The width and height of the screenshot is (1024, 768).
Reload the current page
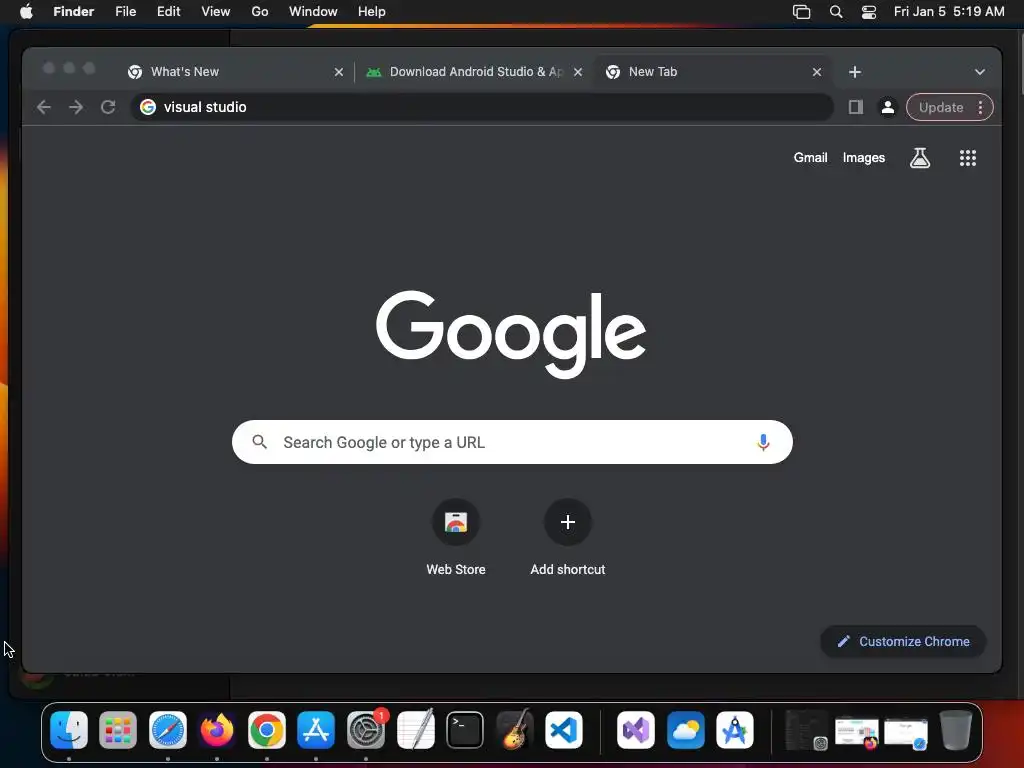tap(108, 107)
